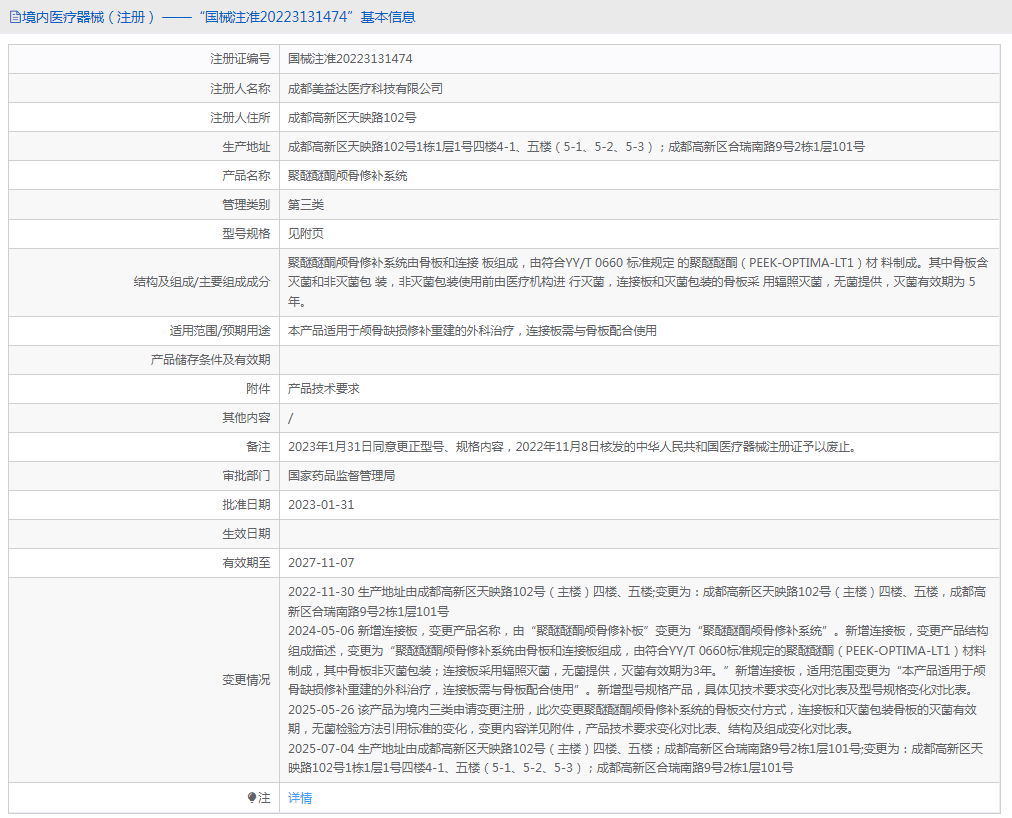This screenshot has height=818, width=1012.
Task: Click the lightbulb icon next to 注
Action: point(252,798)
